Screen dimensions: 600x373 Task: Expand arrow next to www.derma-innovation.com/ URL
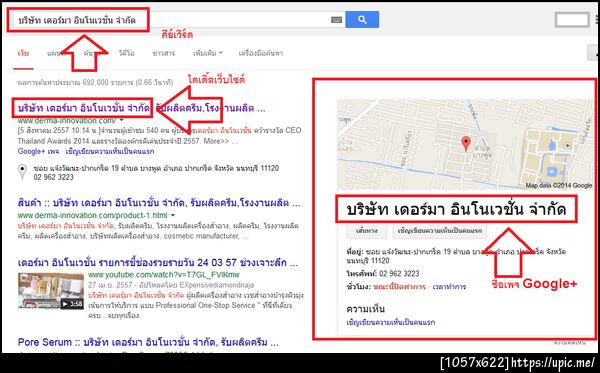click(122, 121)
